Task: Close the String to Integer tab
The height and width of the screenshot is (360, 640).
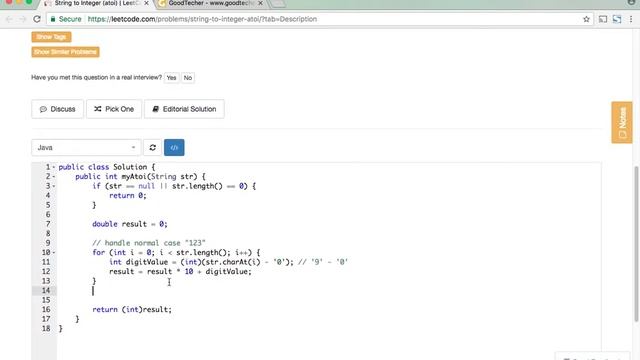Action: click(146, 3)
